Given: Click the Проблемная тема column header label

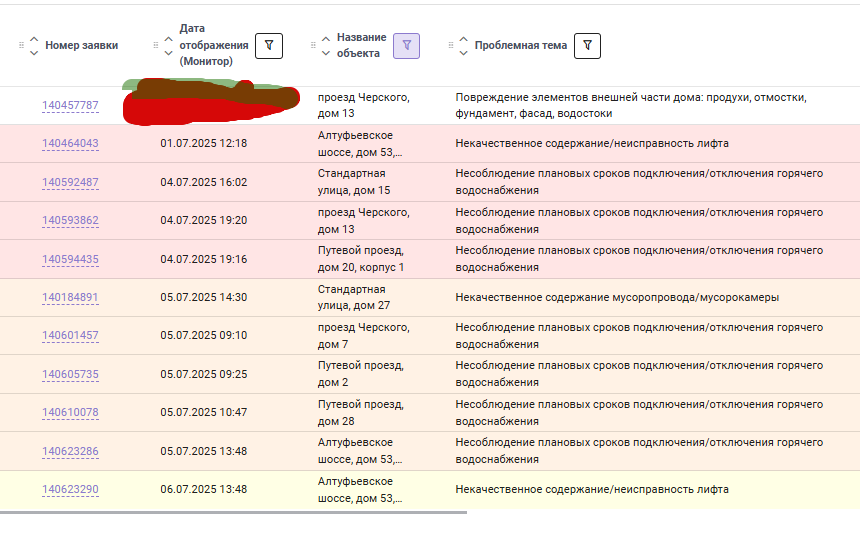Looking at the screenshot, I should [x=520, y=46].
